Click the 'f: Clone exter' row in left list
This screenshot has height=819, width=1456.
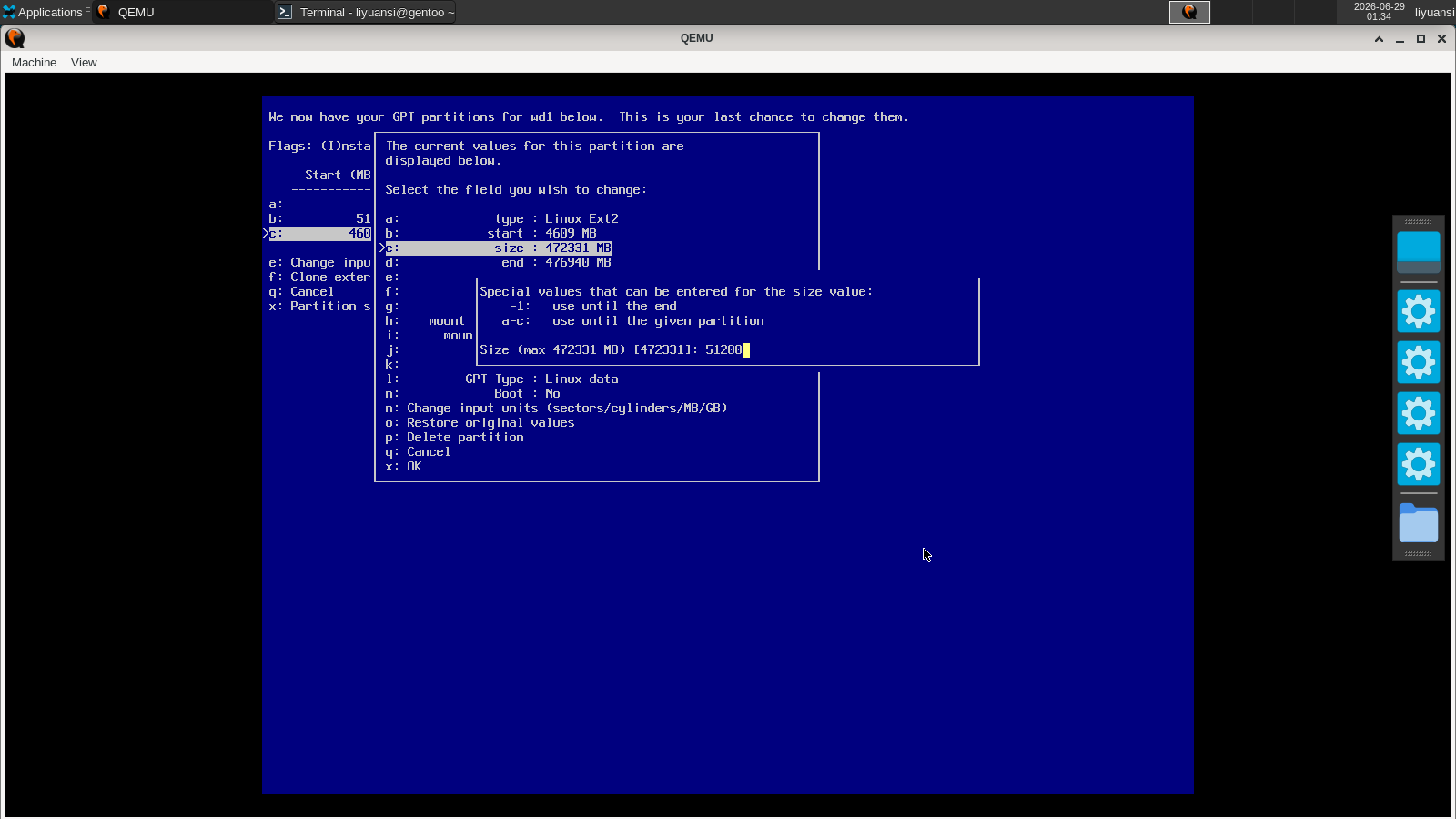(x=319, y=277)
